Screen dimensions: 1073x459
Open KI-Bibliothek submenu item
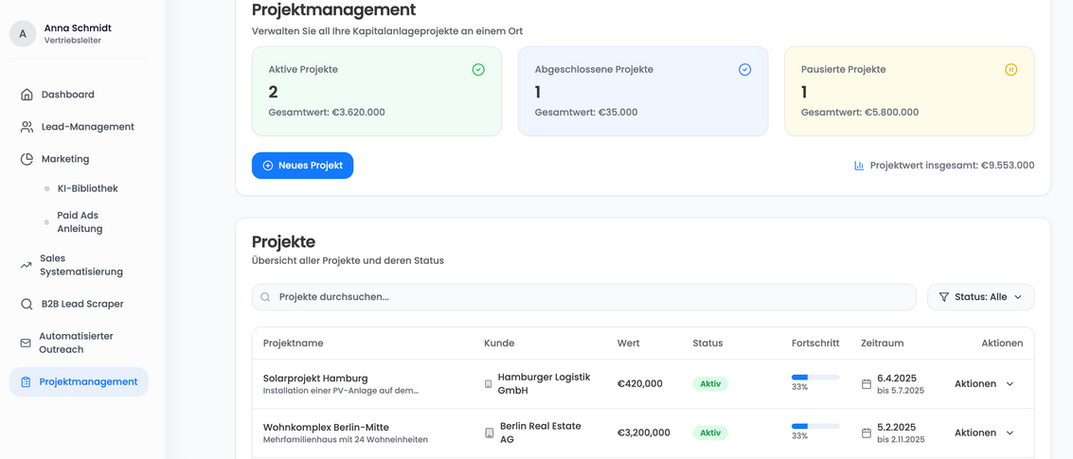(x=88, y=188)
